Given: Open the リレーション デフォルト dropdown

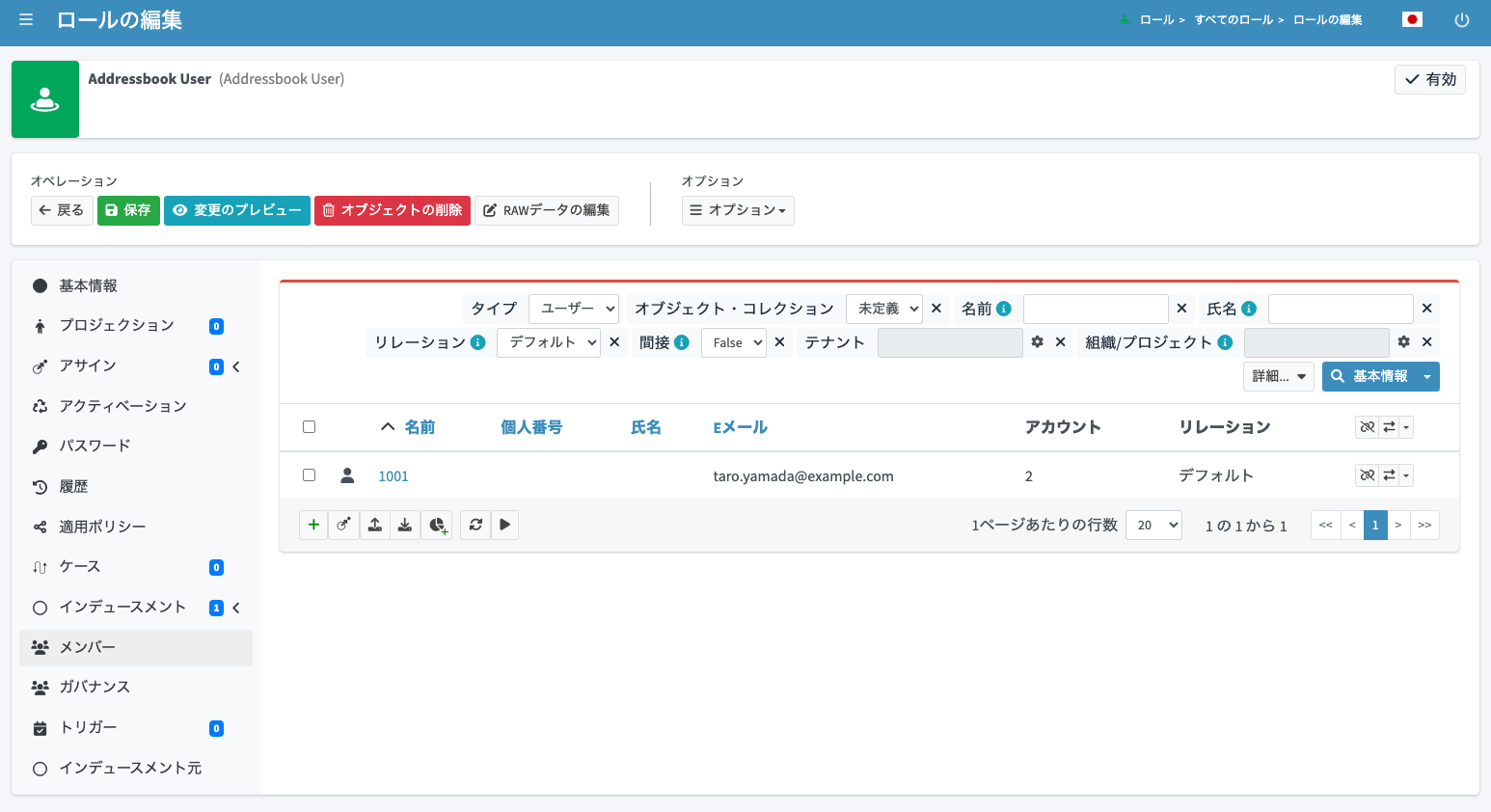Looking at the screenshot, I should pyautogui.click(x=549, y=342).
